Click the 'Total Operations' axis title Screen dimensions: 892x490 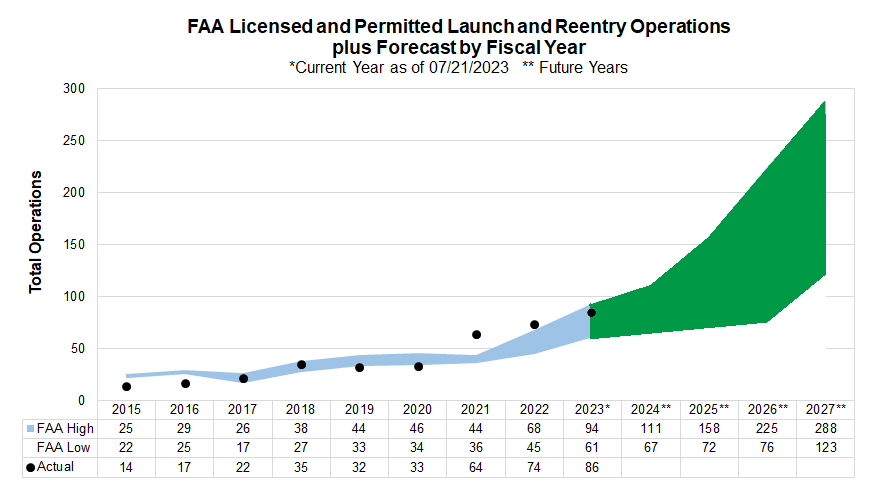pos(36,232)
